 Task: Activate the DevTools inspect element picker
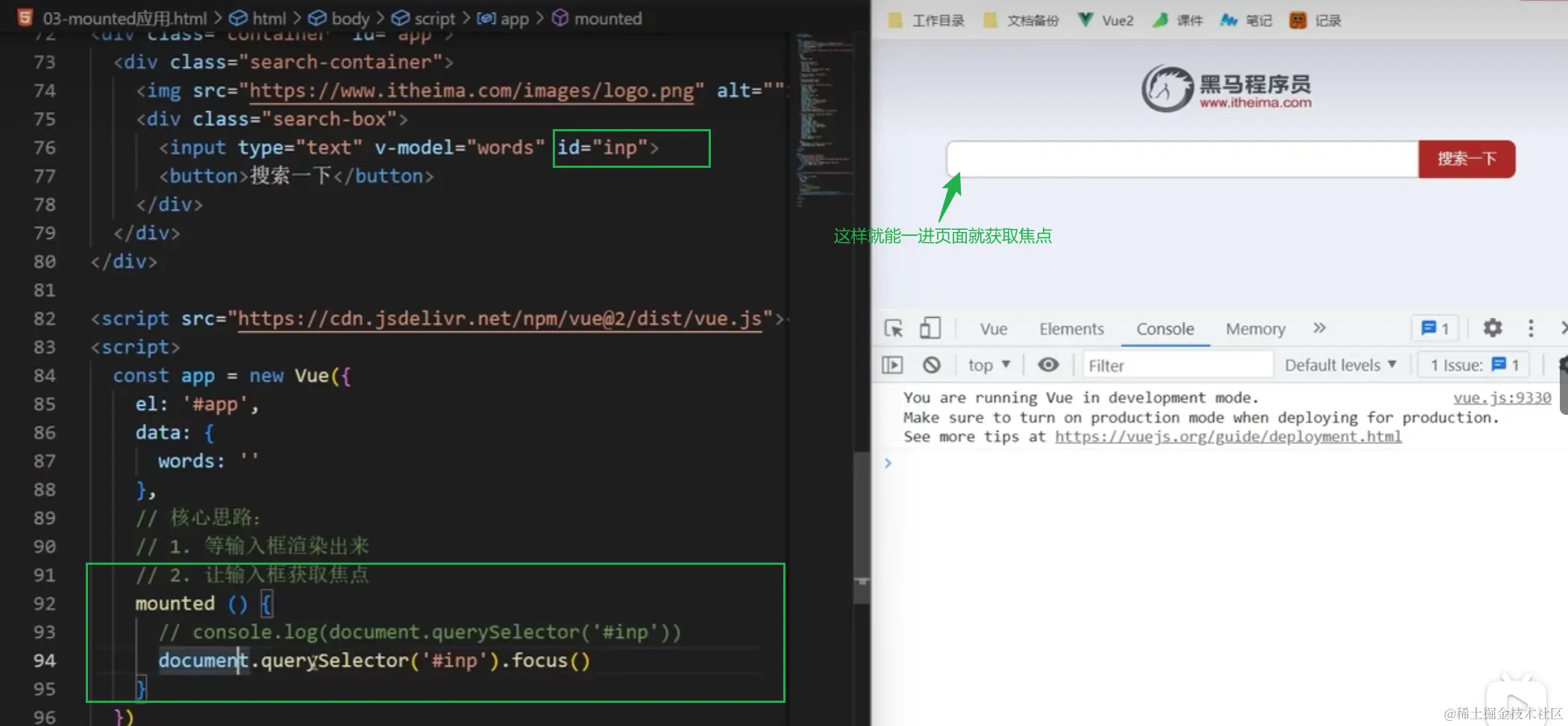click(x=894, y=328)
